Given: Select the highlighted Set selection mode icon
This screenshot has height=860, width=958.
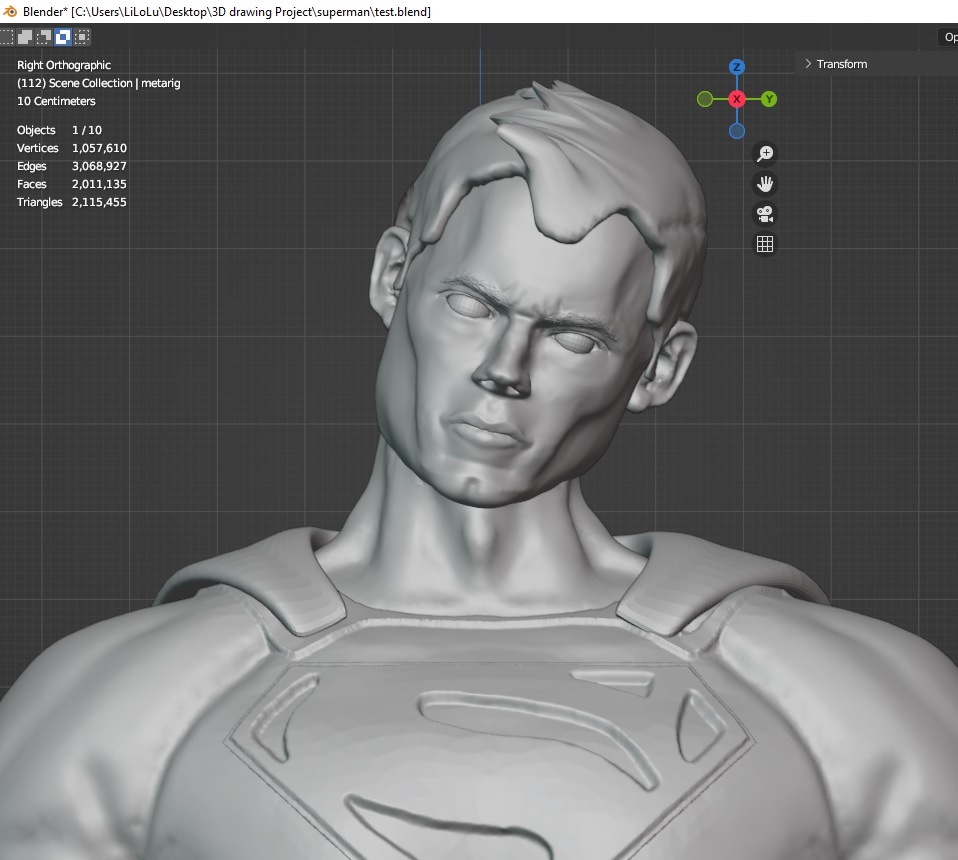Looking at the screenshot, I should (x=62, y=36).
